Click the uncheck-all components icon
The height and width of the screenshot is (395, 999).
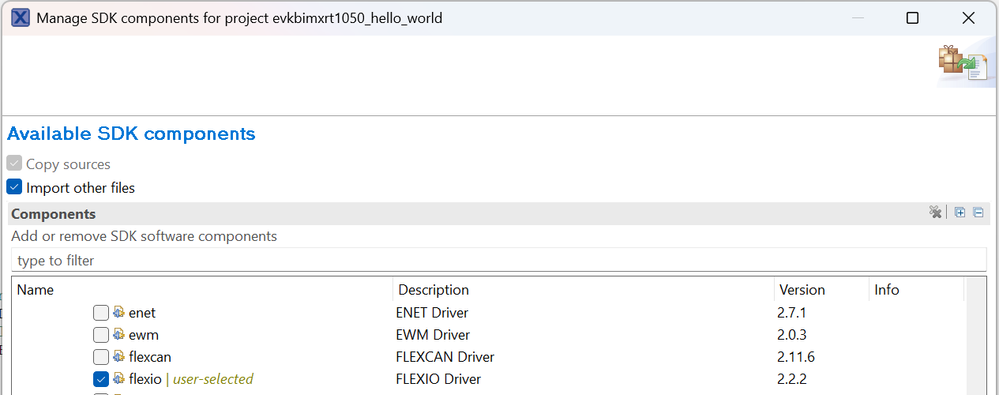click(935, 213)
